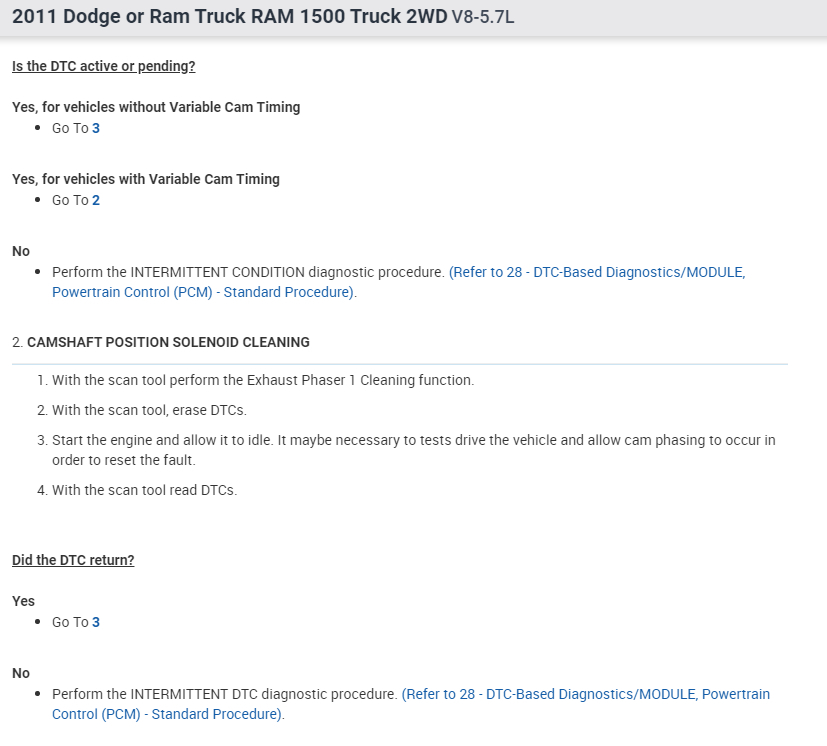Select the 'CAMSHAFT POSITION SOLENOID CLEANING' step heading
This screenshot has width=827, height=746.
(x=168, y=342)
